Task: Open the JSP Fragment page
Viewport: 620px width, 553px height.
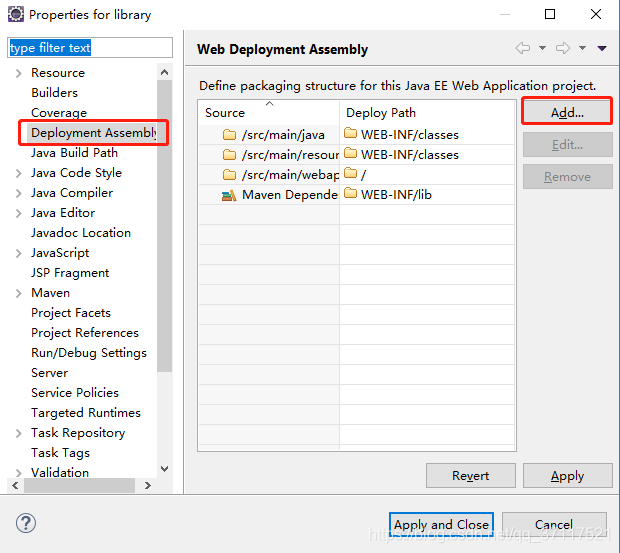Action: pos(70,273)
